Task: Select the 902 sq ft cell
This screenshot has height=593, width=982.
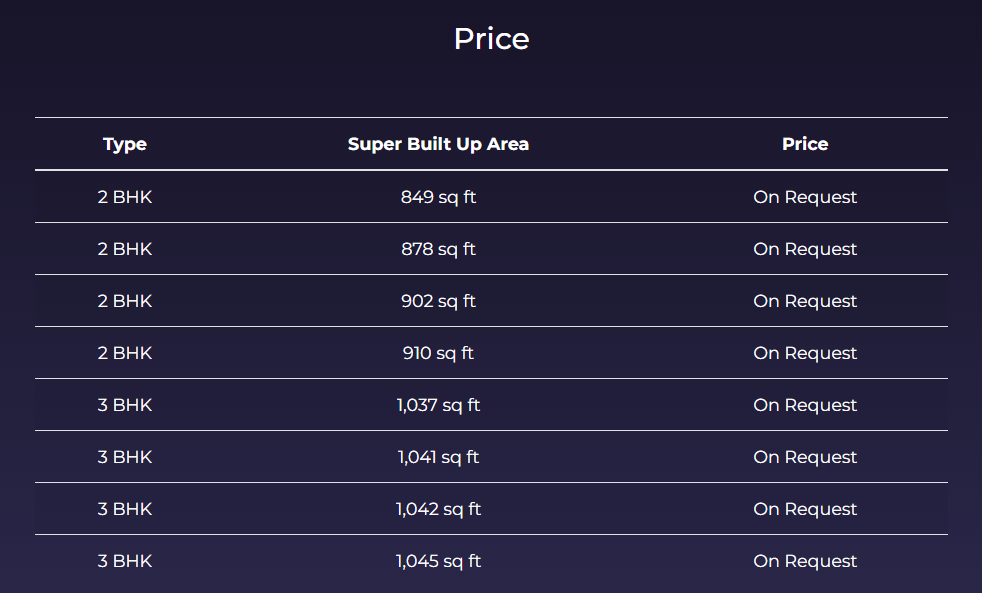Action: (438, 301)
